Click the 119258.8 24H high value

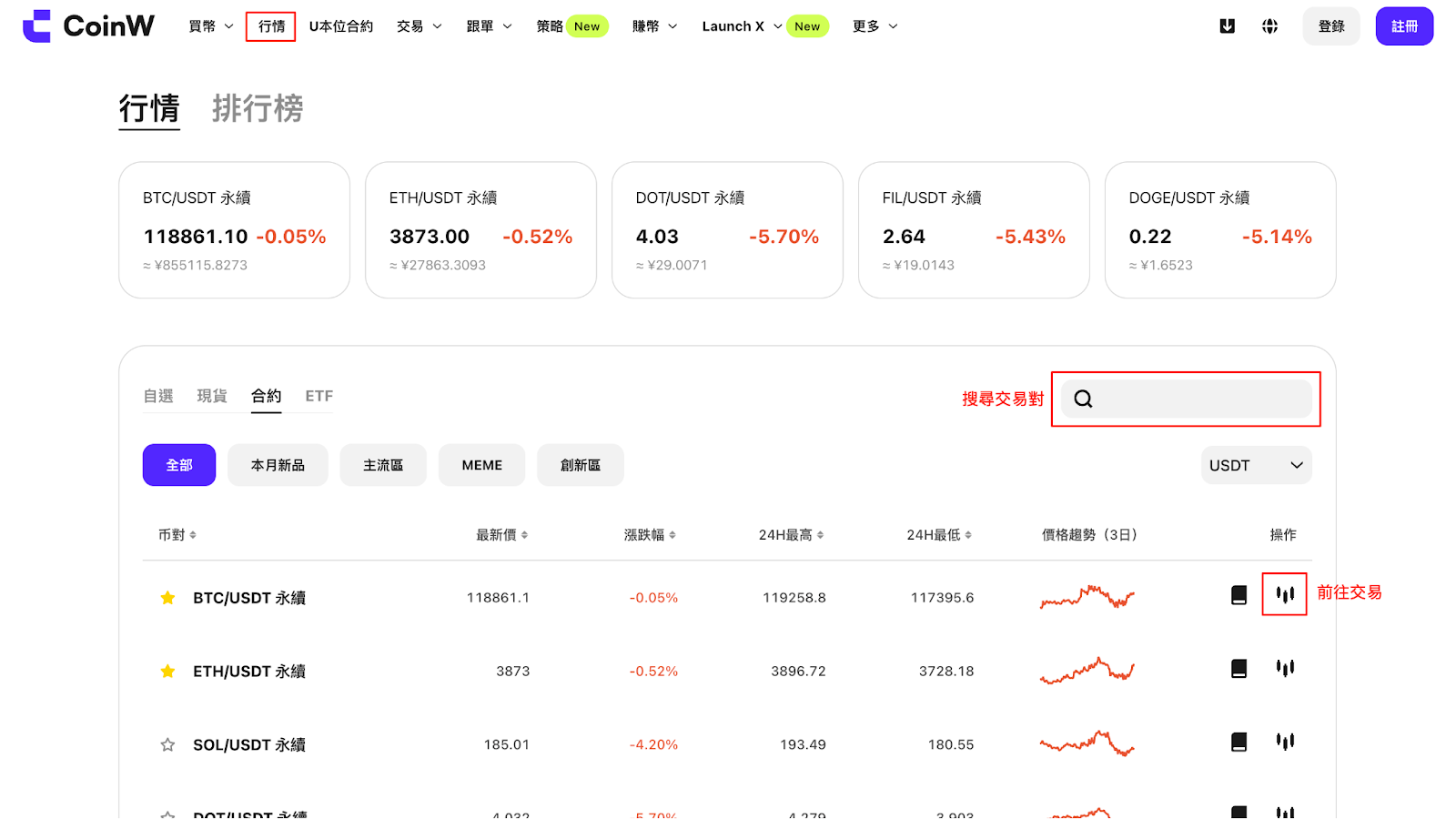pyautogui.click(x=794, y=598)
